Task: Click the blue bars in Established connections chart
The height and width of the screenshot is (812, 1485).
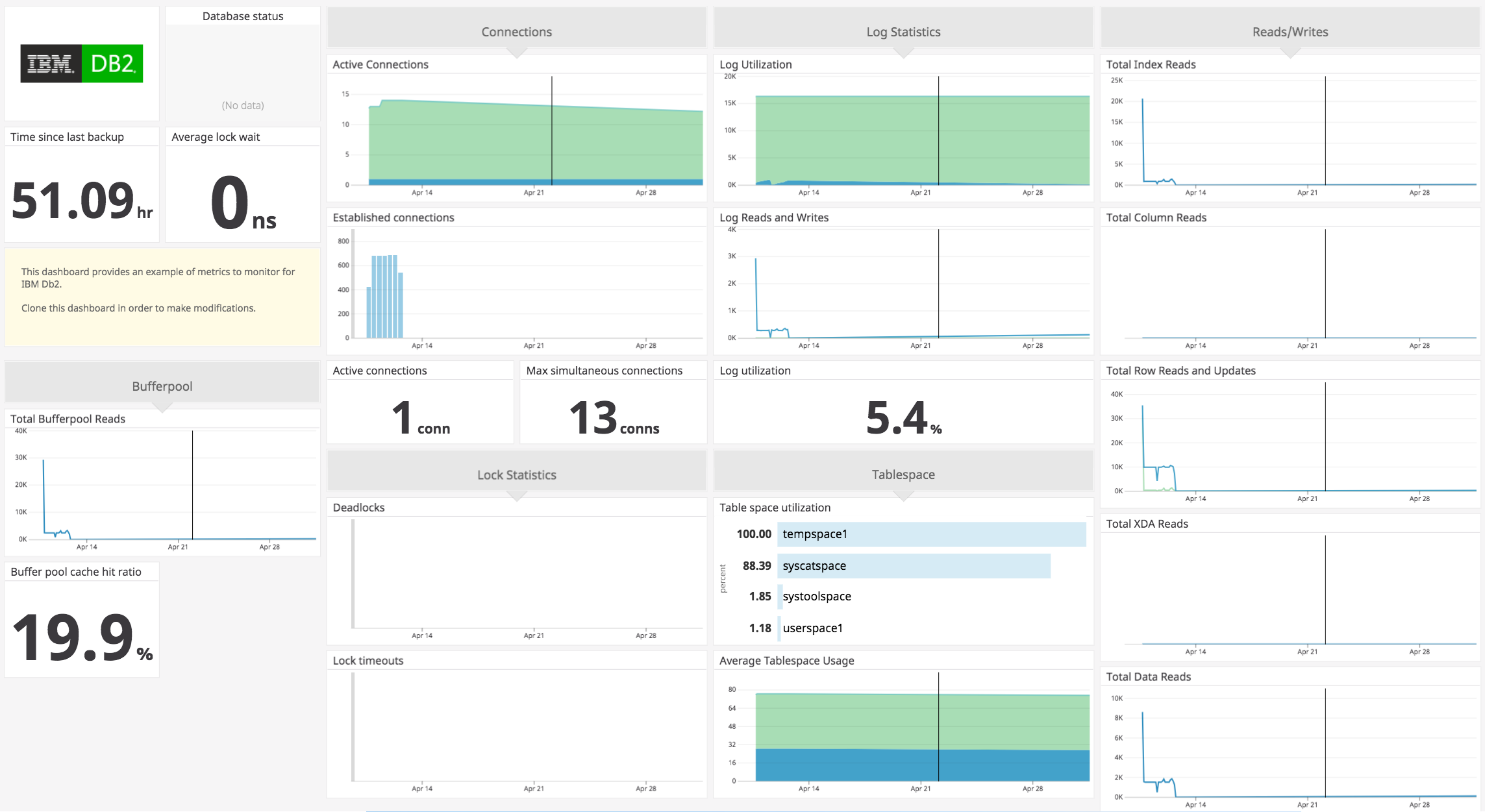Action: [384, 299]
